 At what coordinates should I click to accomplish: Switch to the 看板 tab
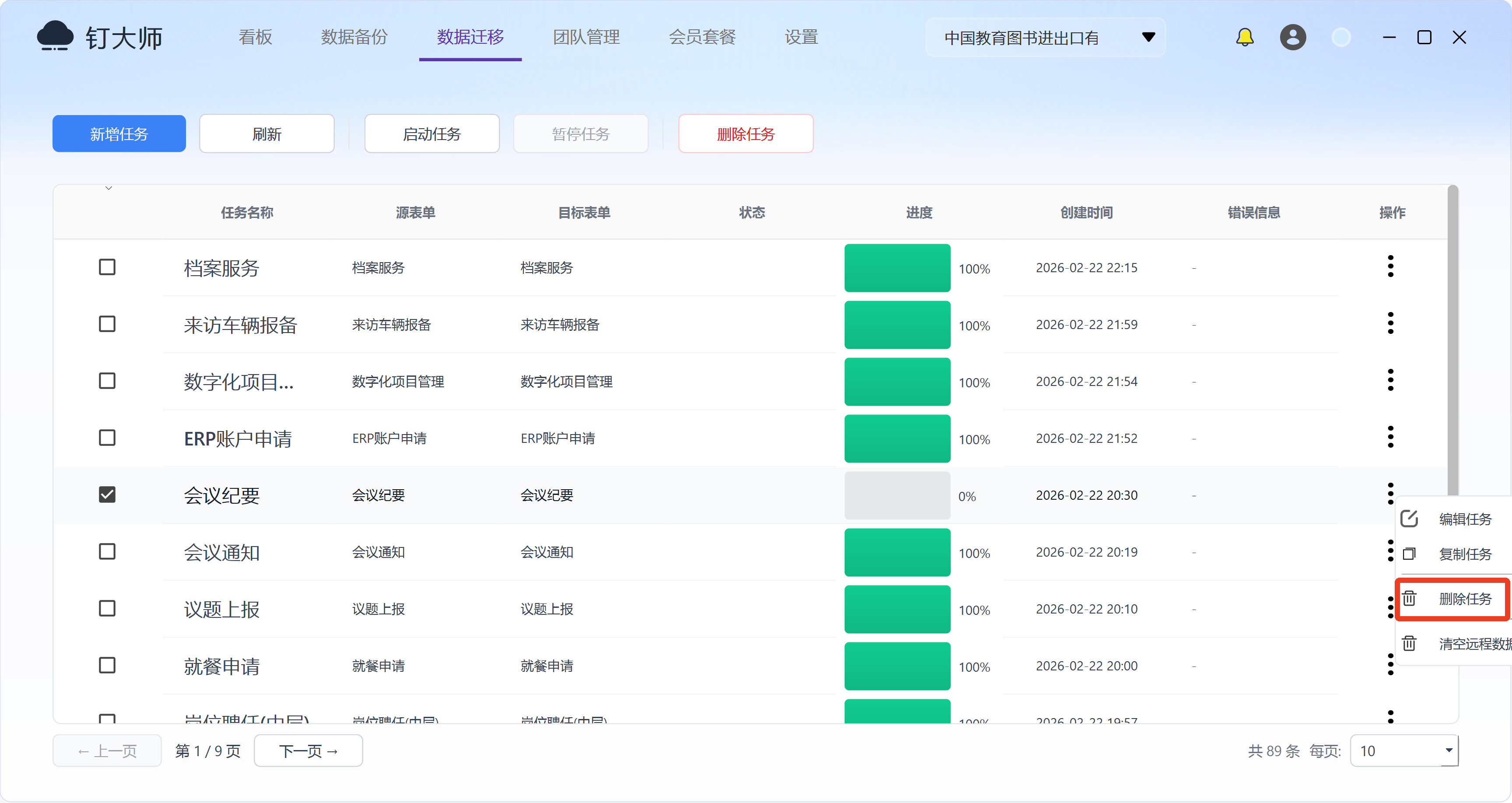[x=255, y=38]
